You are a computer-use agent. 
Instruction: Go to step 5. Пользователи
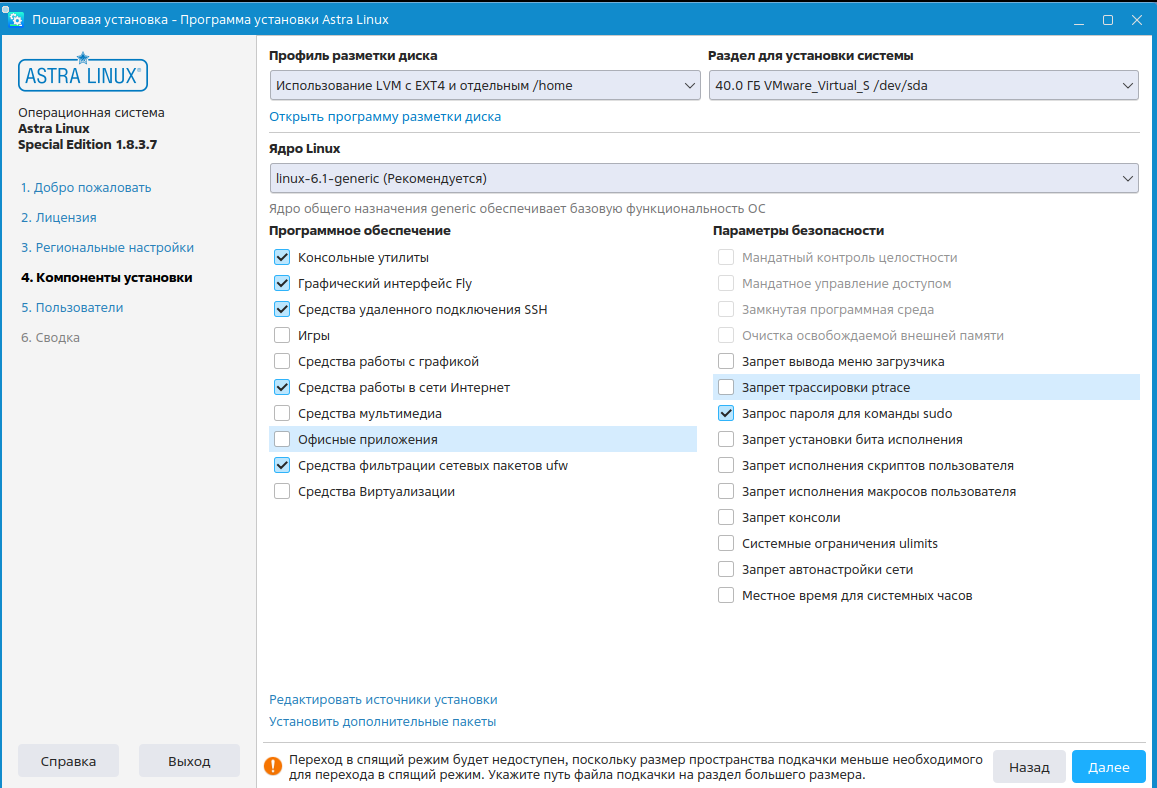(72, 308)
